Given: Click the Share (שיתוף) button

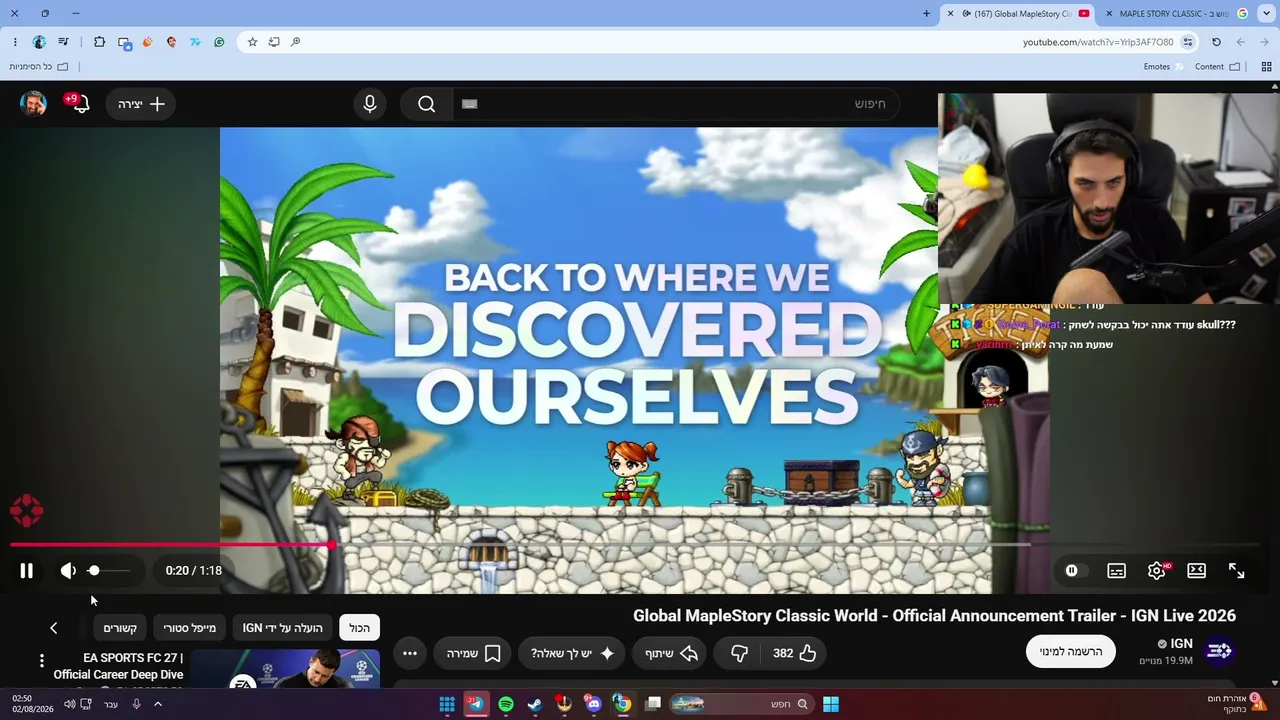Looking at the screenshot, I should pyautogui.click(x=671, y=653).
